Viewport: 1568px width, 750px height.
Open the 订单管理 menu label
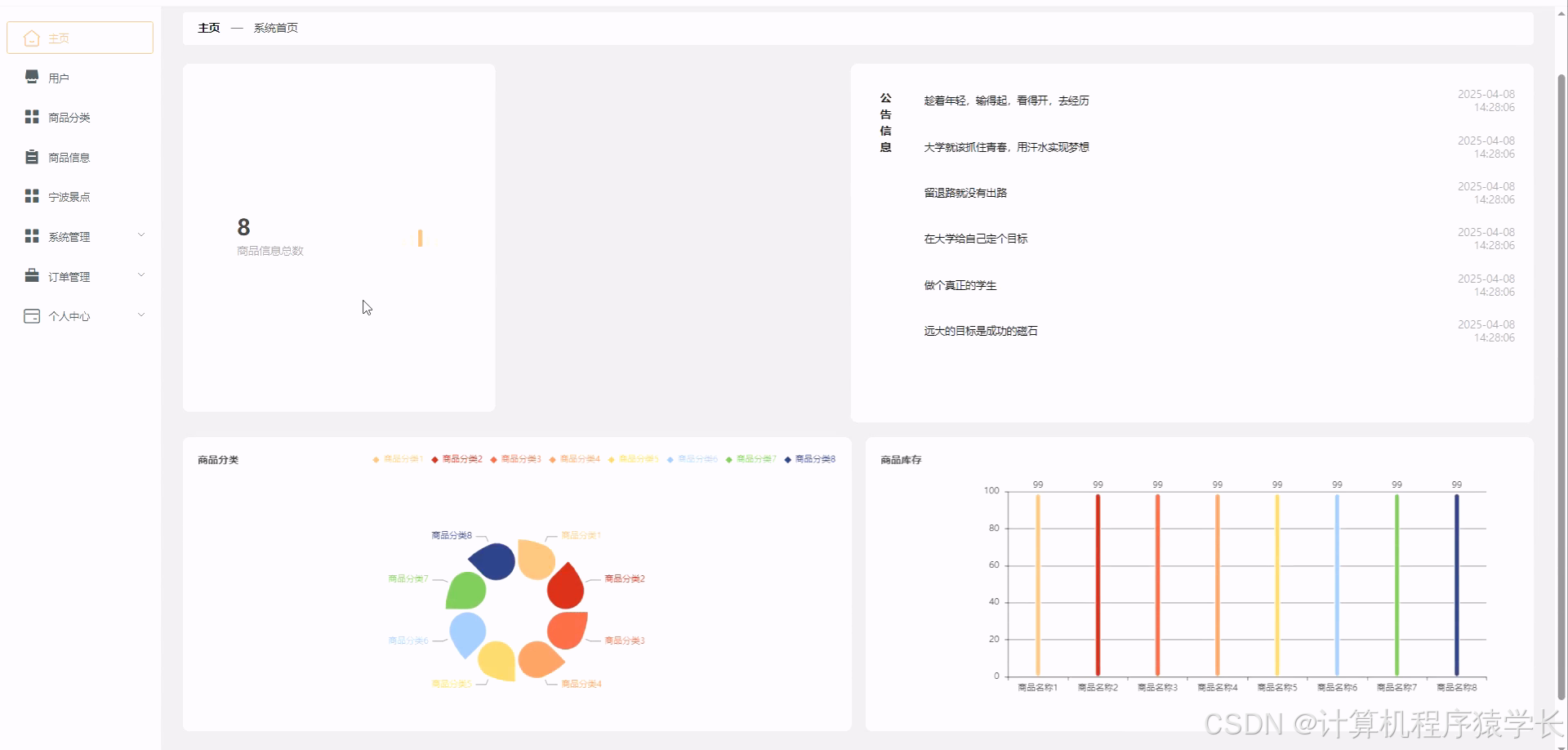pos(69,277)
